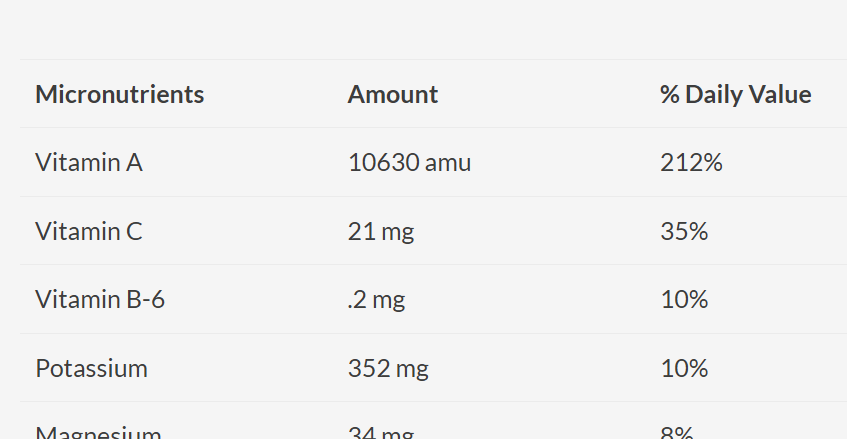847x439 pixels.
Task: Select the 10630 amu amount cell
Action: (x=409, y=163)
